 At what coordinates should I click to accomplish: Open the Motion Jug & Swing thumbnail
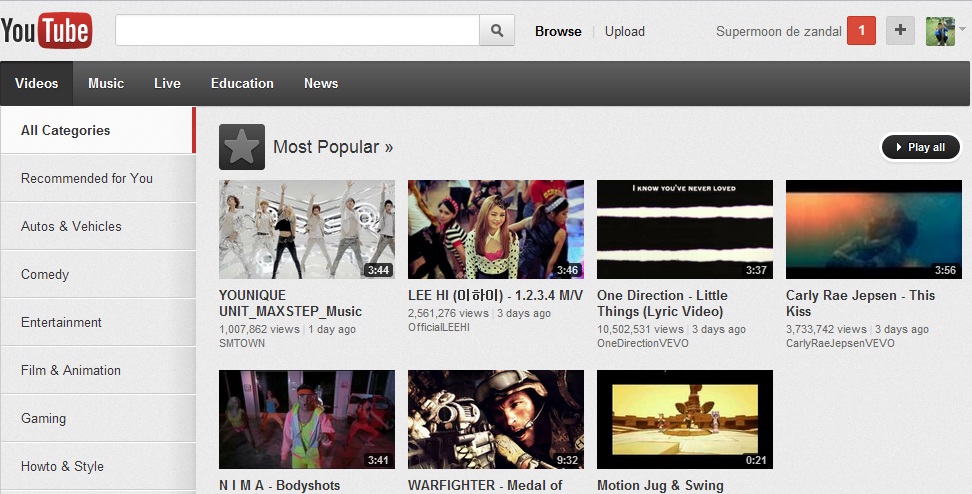tap(685, 420)
